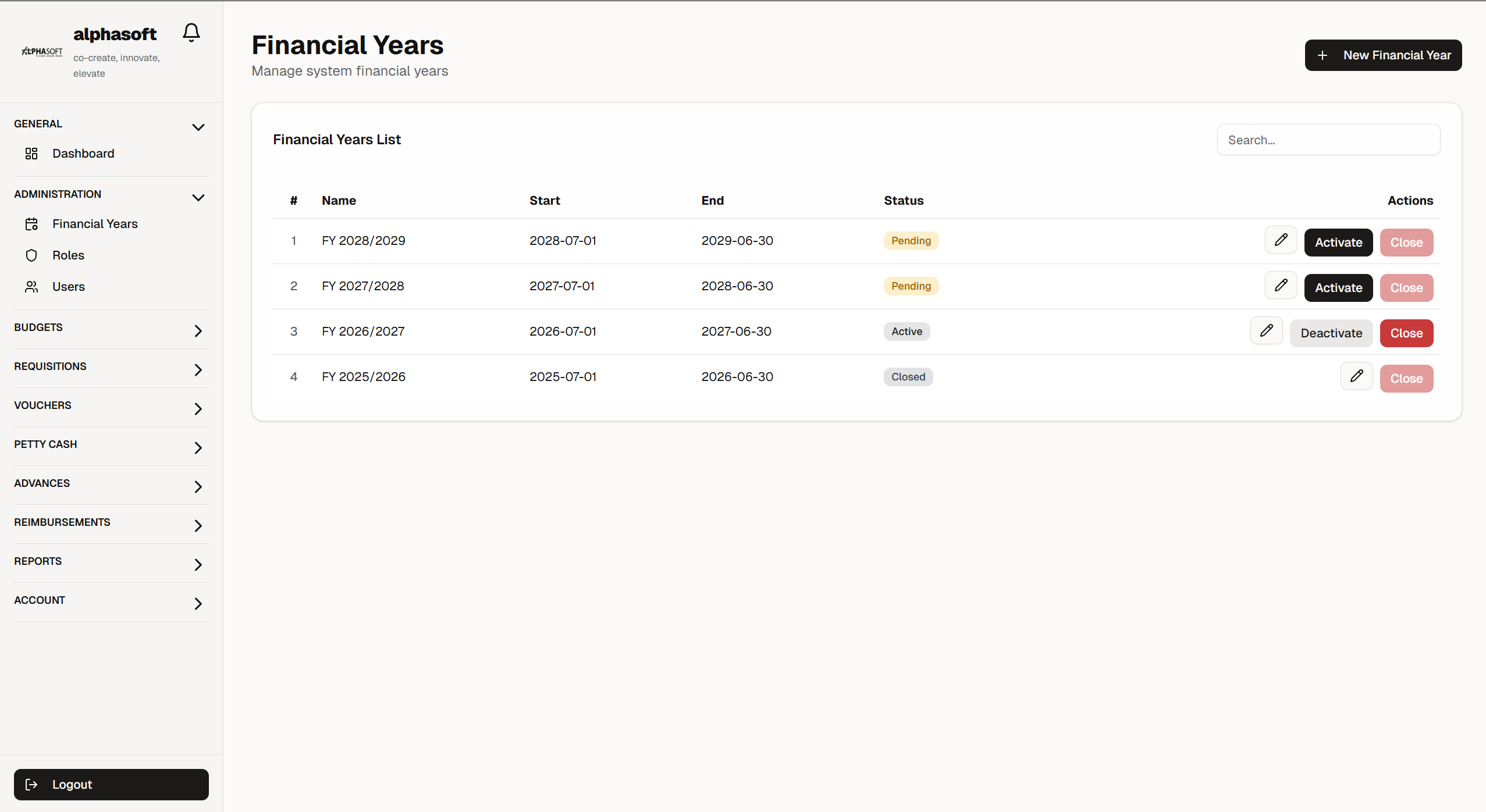Click the notification bell icon
The height and width of the screenshot is (812, 1486).
pyautogui.click(x=191, y=33)
